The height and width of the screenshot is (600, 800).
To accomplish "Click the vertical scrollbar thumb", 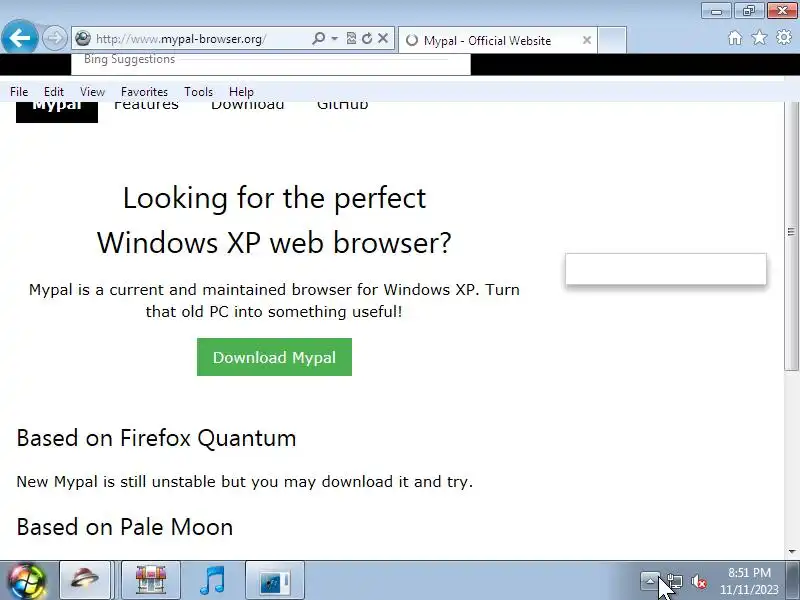I will [791, 236].
